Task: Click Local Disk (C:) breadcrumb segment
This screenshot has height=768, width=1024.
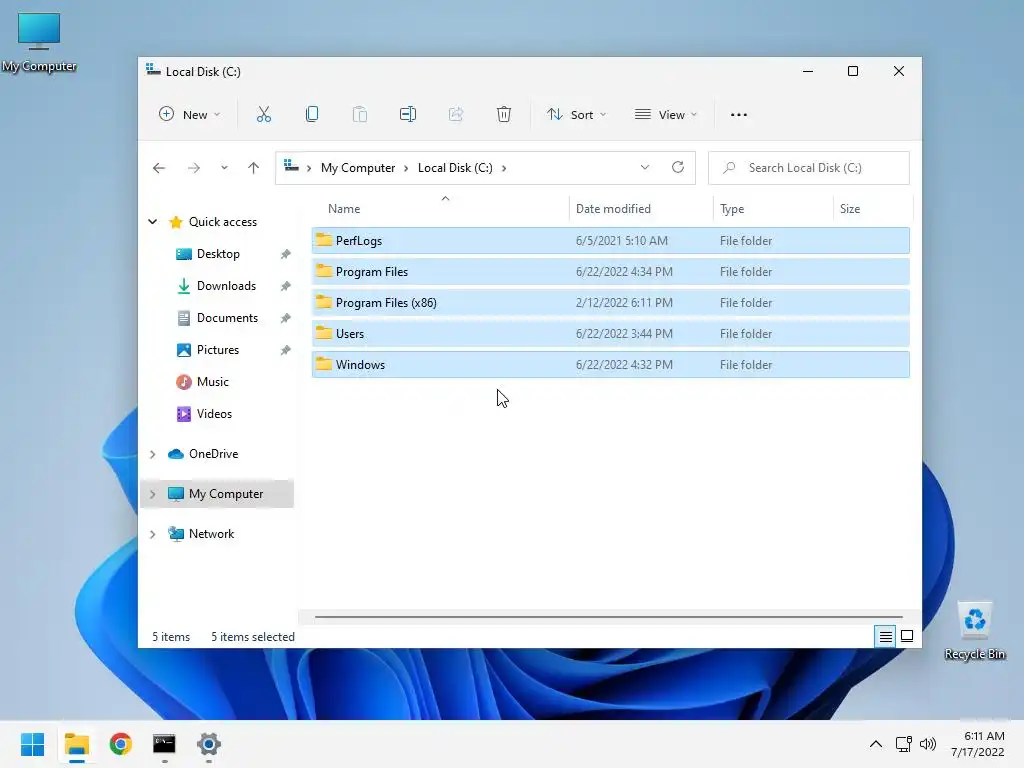Action: click(x=455, y=168)
